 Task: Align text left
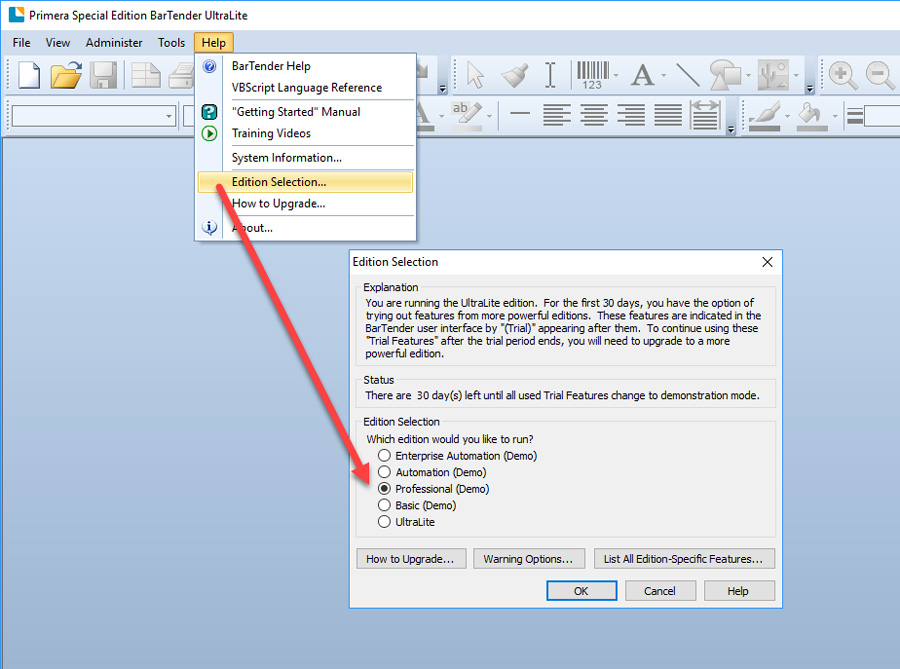(556, 115)
